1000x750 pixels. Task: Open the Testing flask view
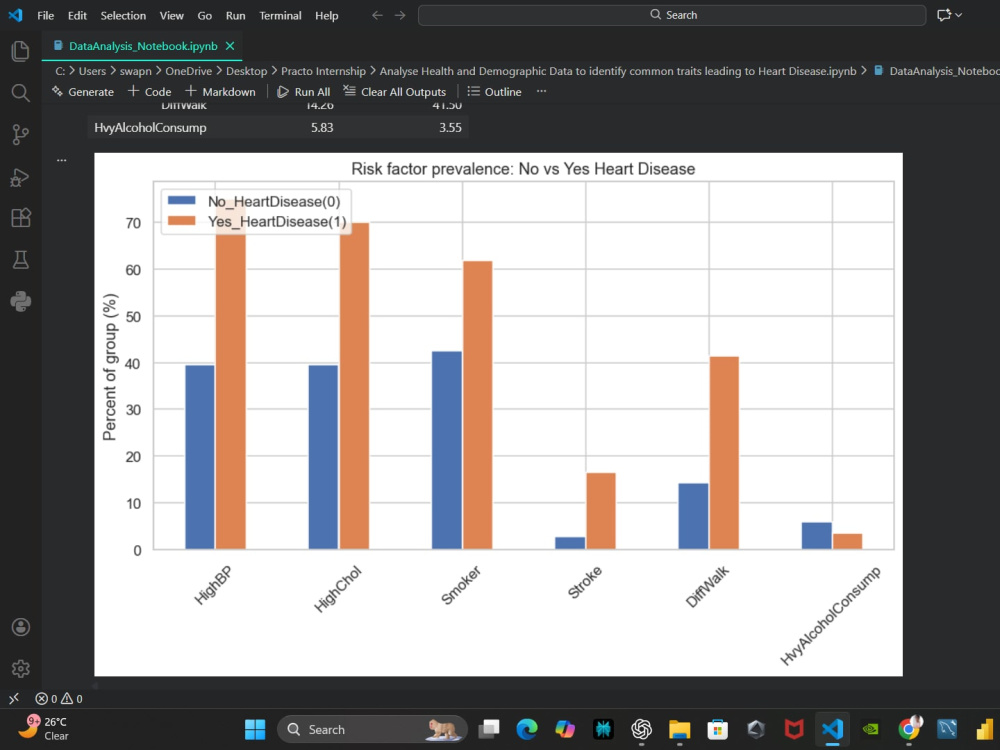(x=20, y=260)
